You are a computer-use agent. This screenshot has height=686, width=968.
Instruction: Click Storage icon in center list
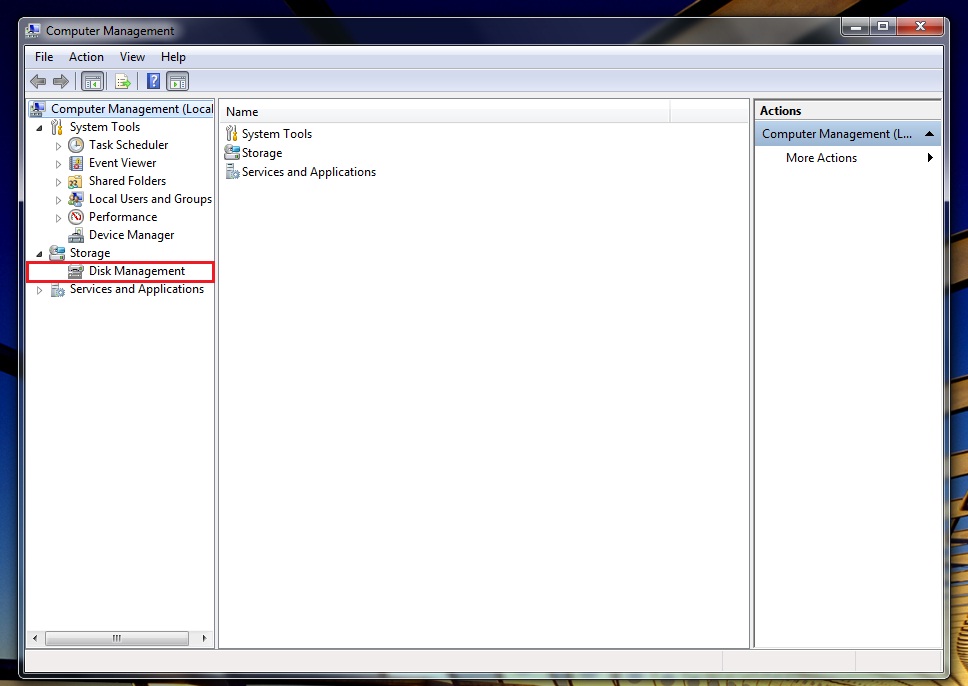pos(232,152)
